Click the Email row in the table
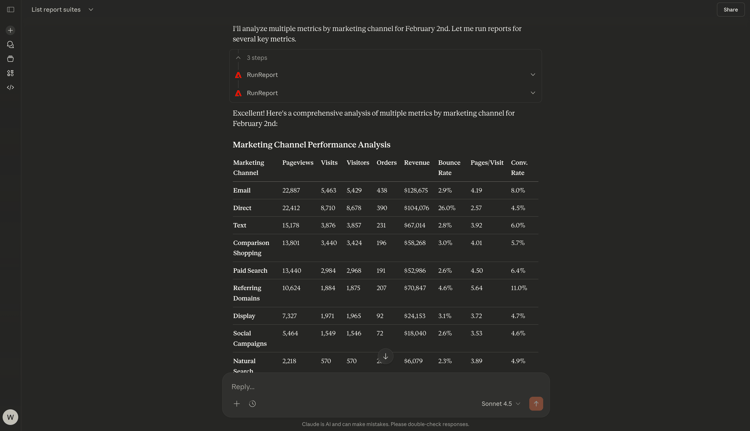 (386, 190)
